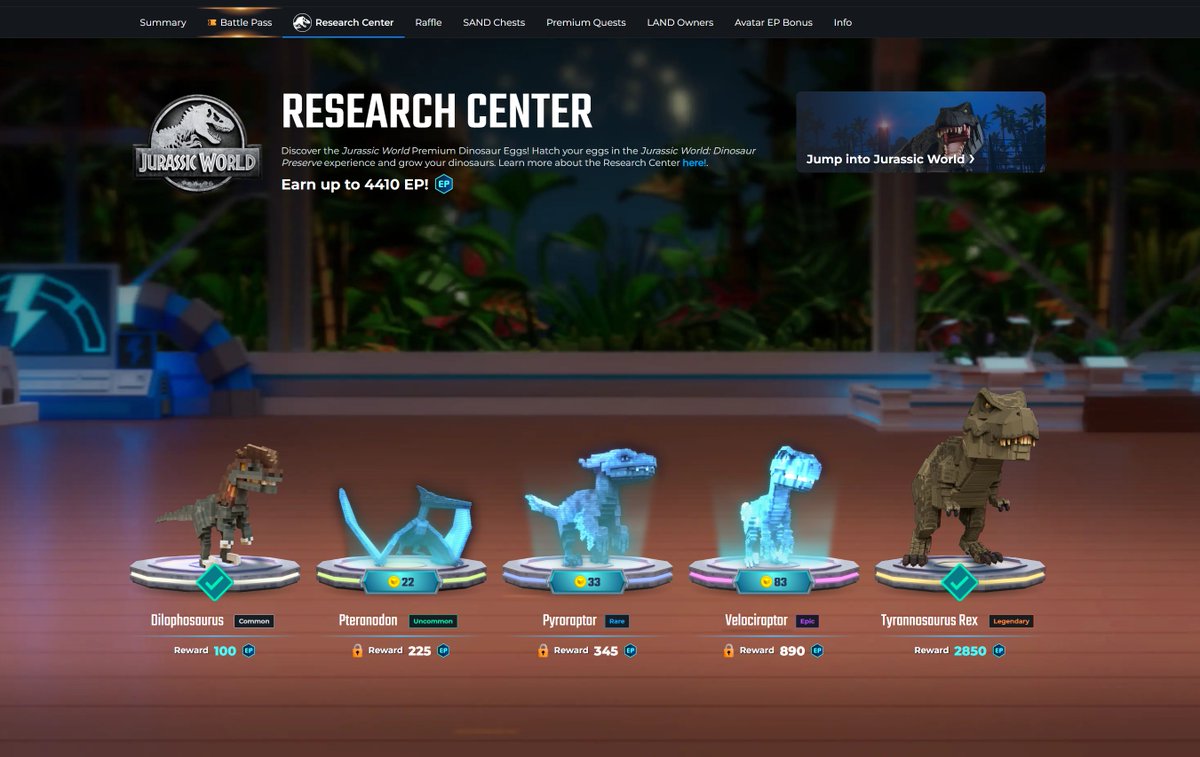Click the Jump into Jurassic World banner

(921, 132)
